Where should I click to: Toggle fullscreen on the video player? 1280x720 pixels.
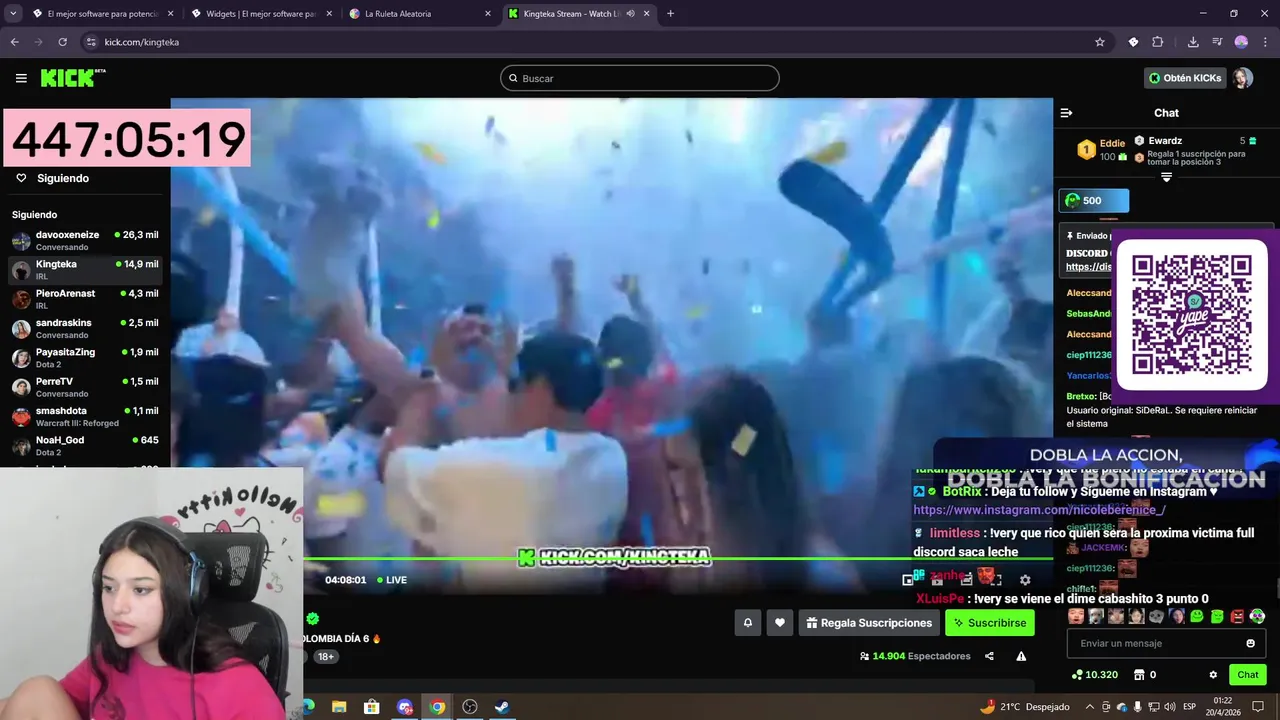pos(997,580)
